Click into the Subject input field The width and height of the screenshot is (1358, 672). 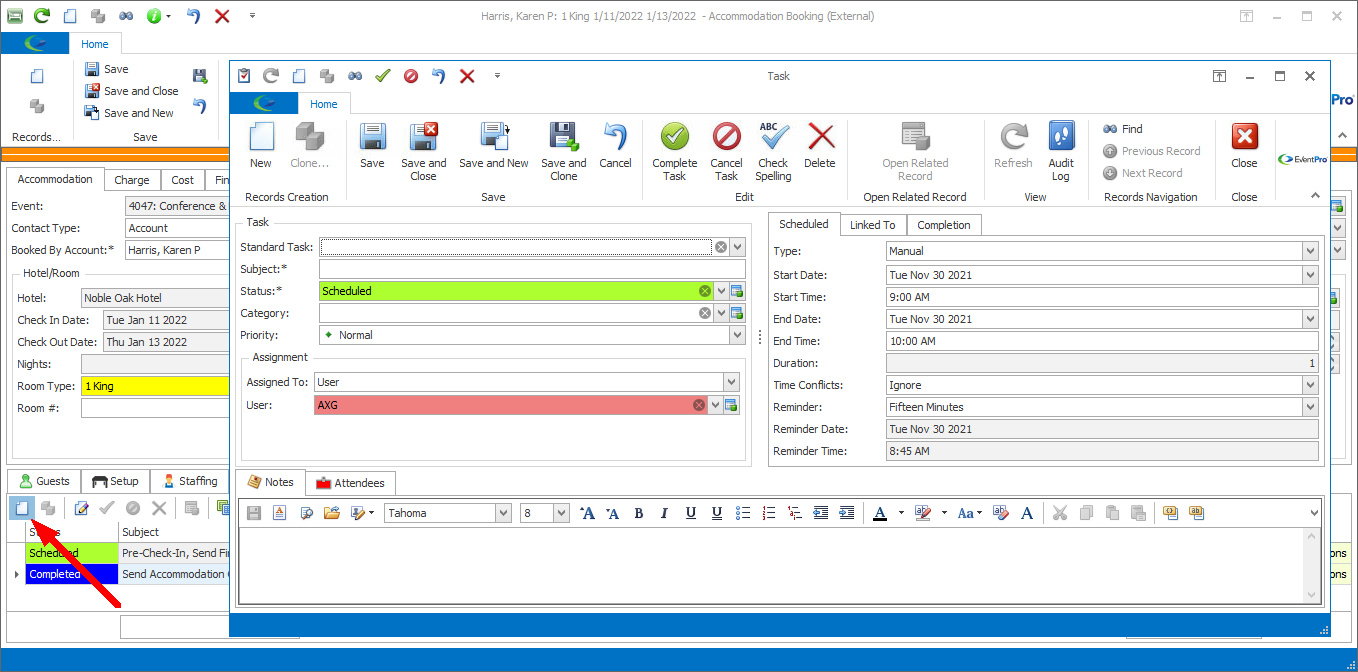[x=532, y=269]
